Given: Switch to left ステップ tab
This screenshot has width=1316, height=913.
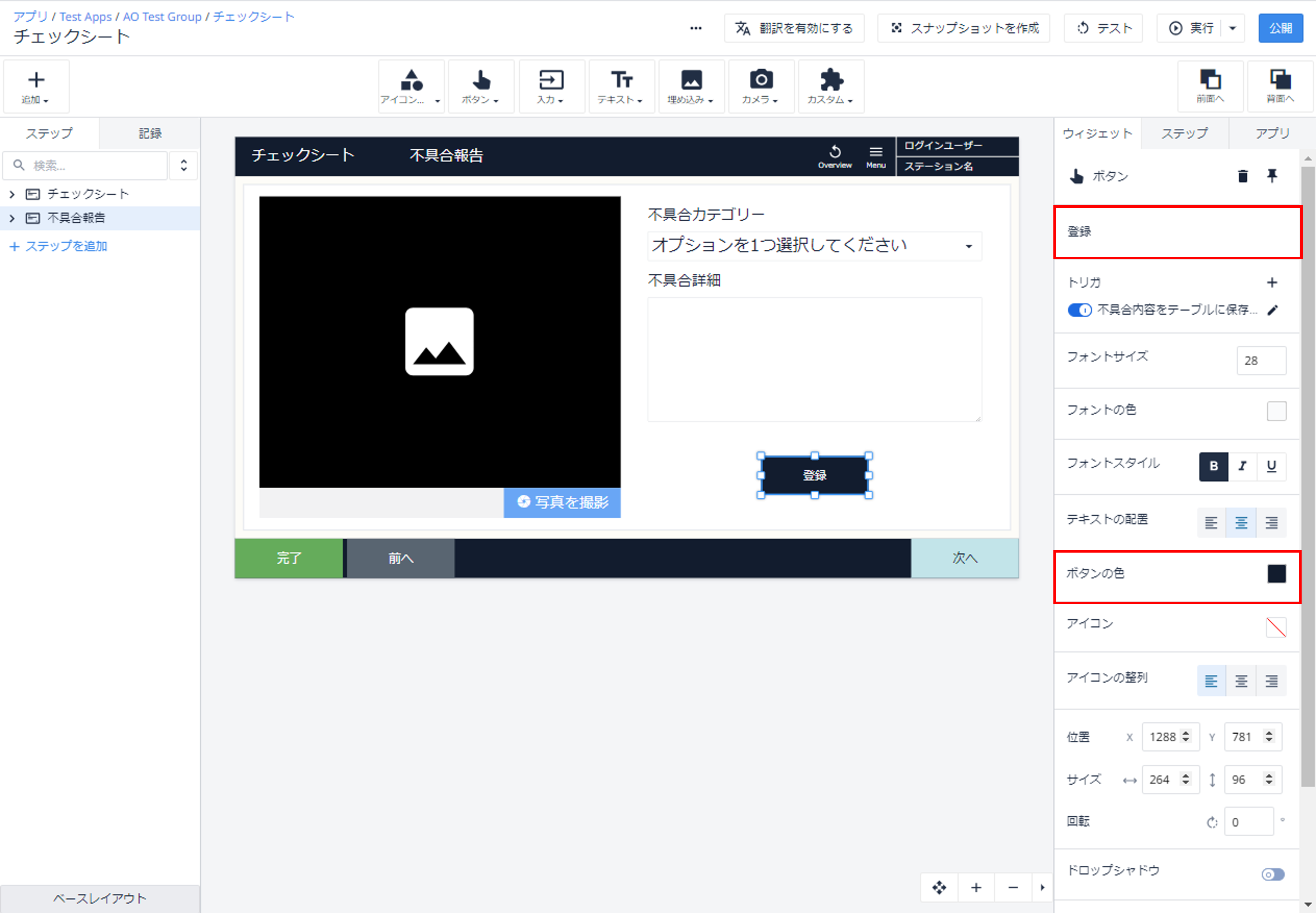Looking at the screenshot, I should (x=49, y=133).
